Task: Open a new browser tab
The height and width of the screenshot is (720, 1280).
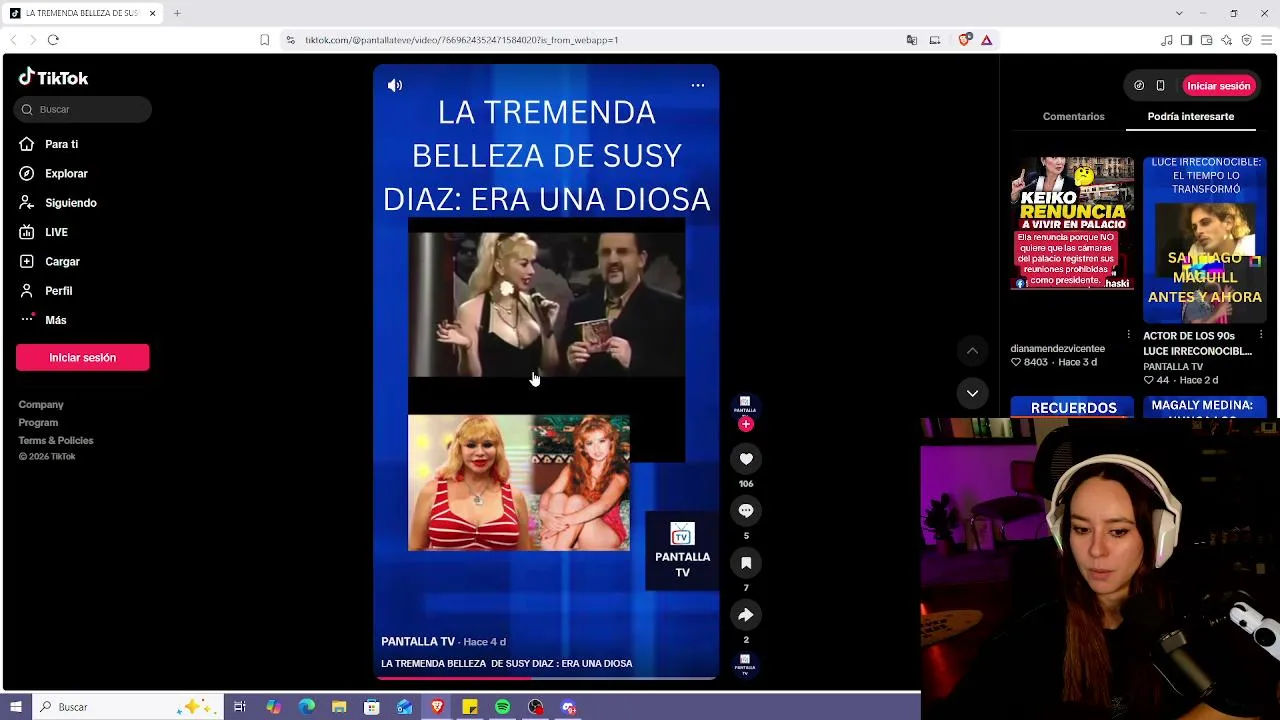Action: pos(177,13)
